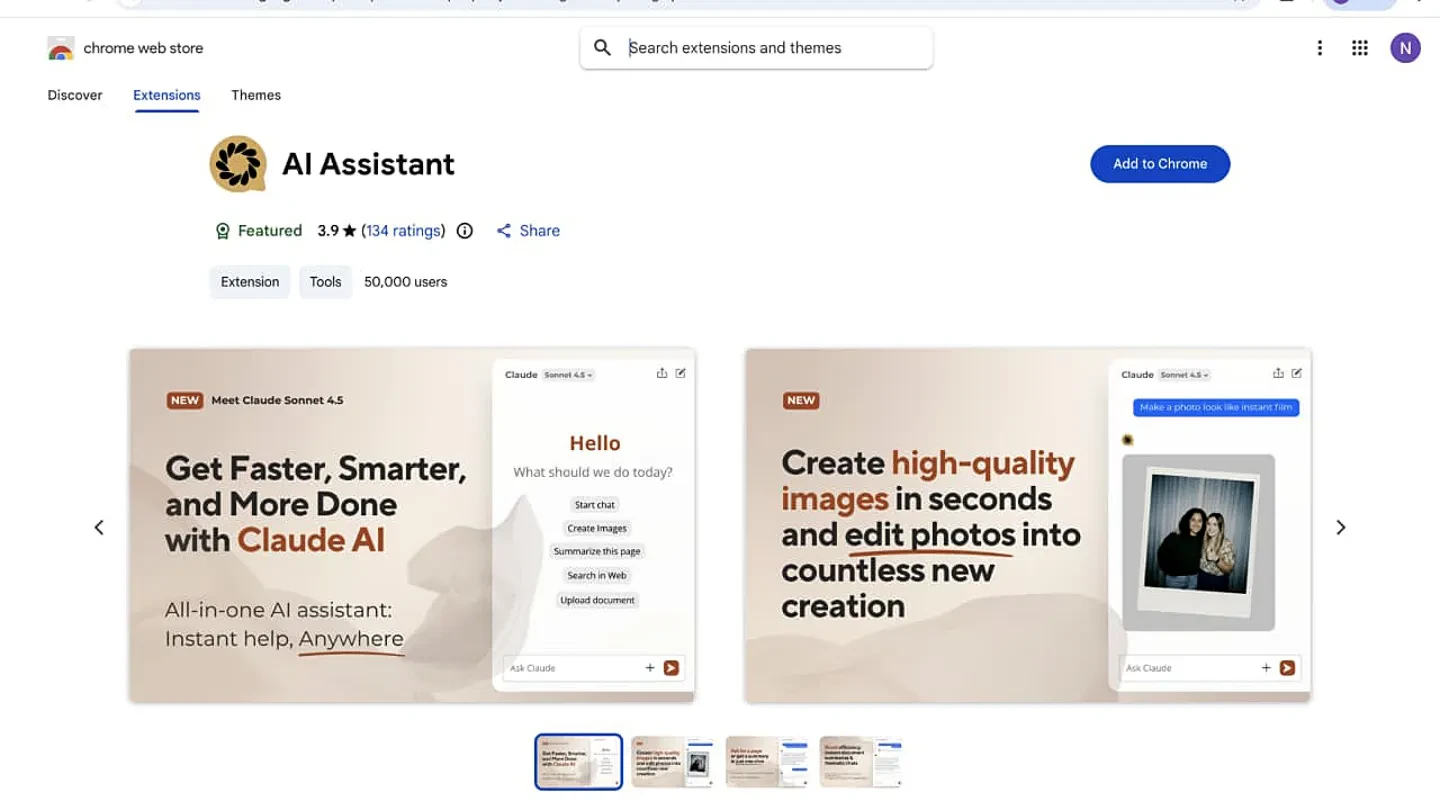
Task: Click the Extension category chip
Action: [x=250, y=282]
